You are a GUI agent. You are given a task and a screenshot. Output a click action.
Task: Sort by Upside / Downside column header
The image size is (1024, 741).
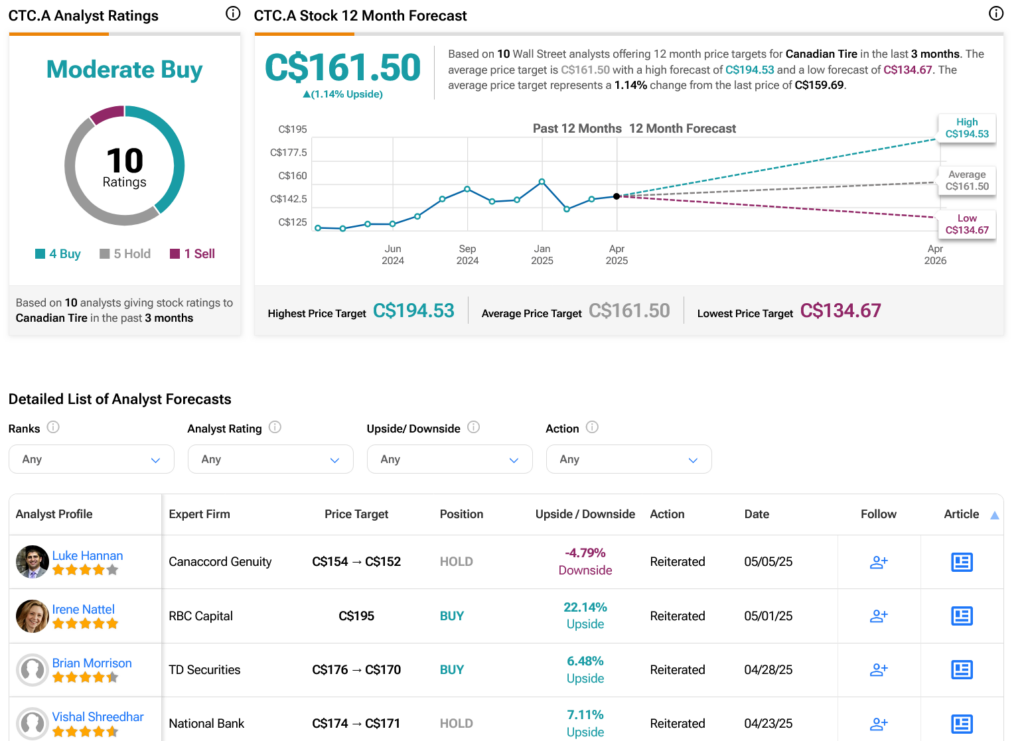pos(584,514)
